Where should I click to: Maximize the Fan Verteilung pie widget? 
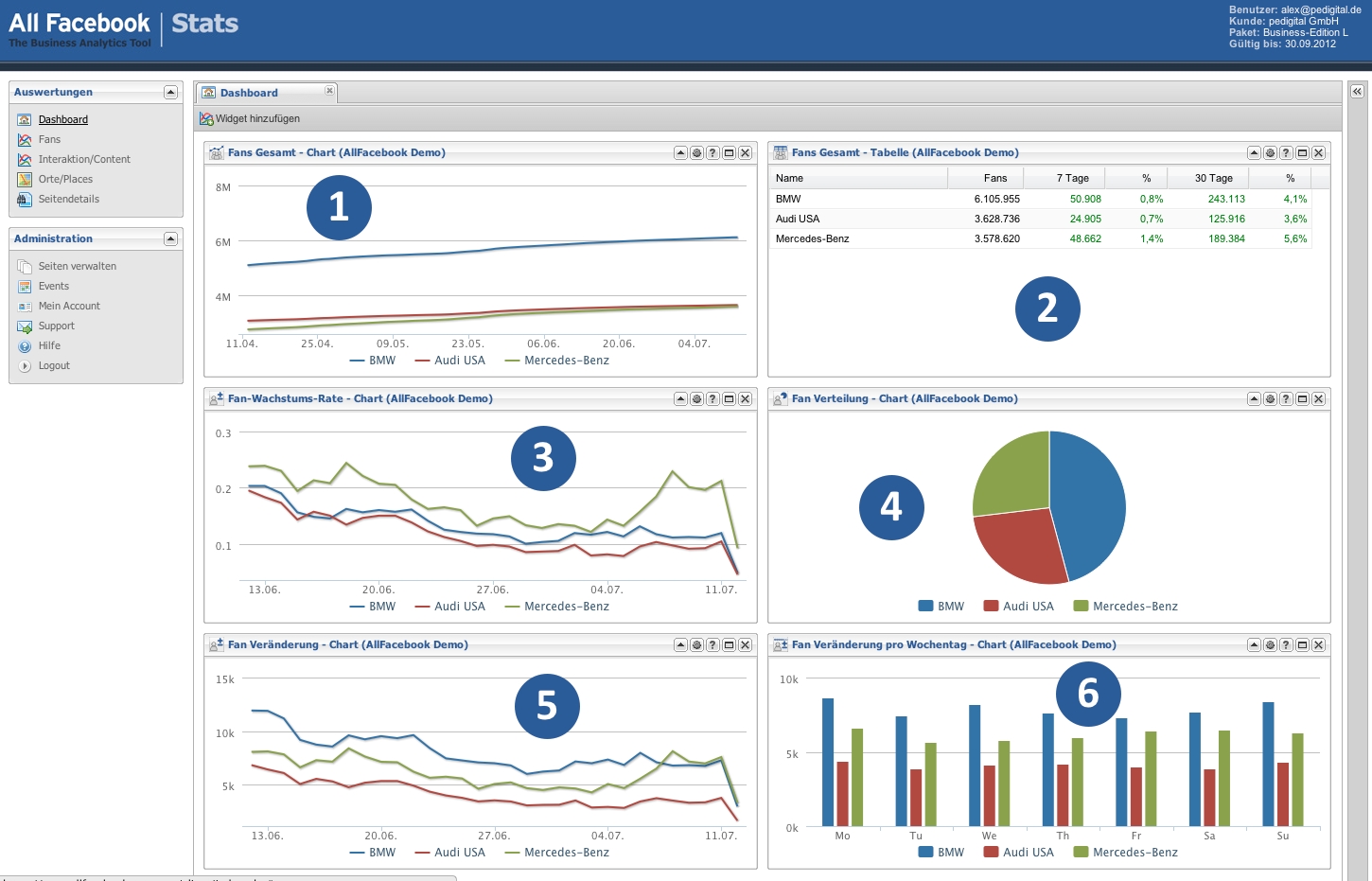1302,398
